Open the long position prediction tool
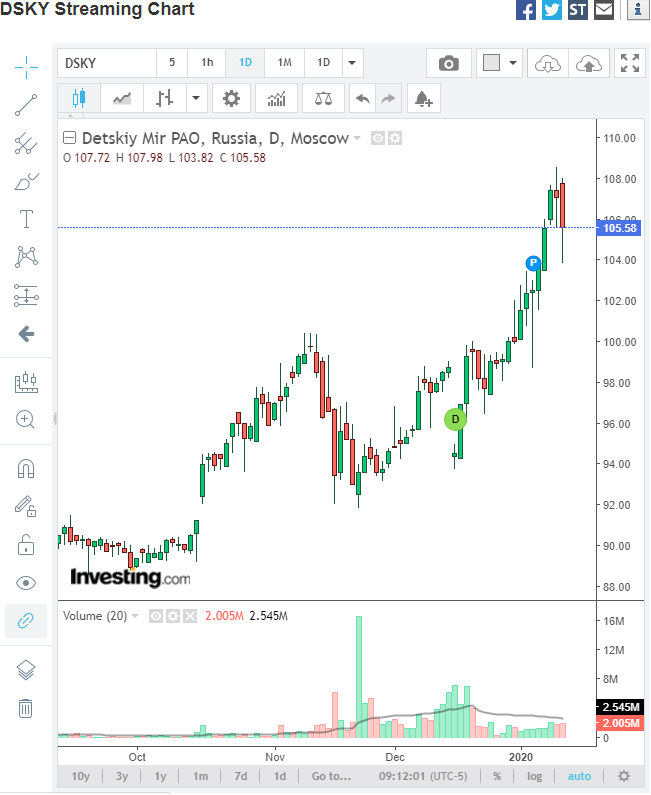651x795 pixels. [26, 295]
